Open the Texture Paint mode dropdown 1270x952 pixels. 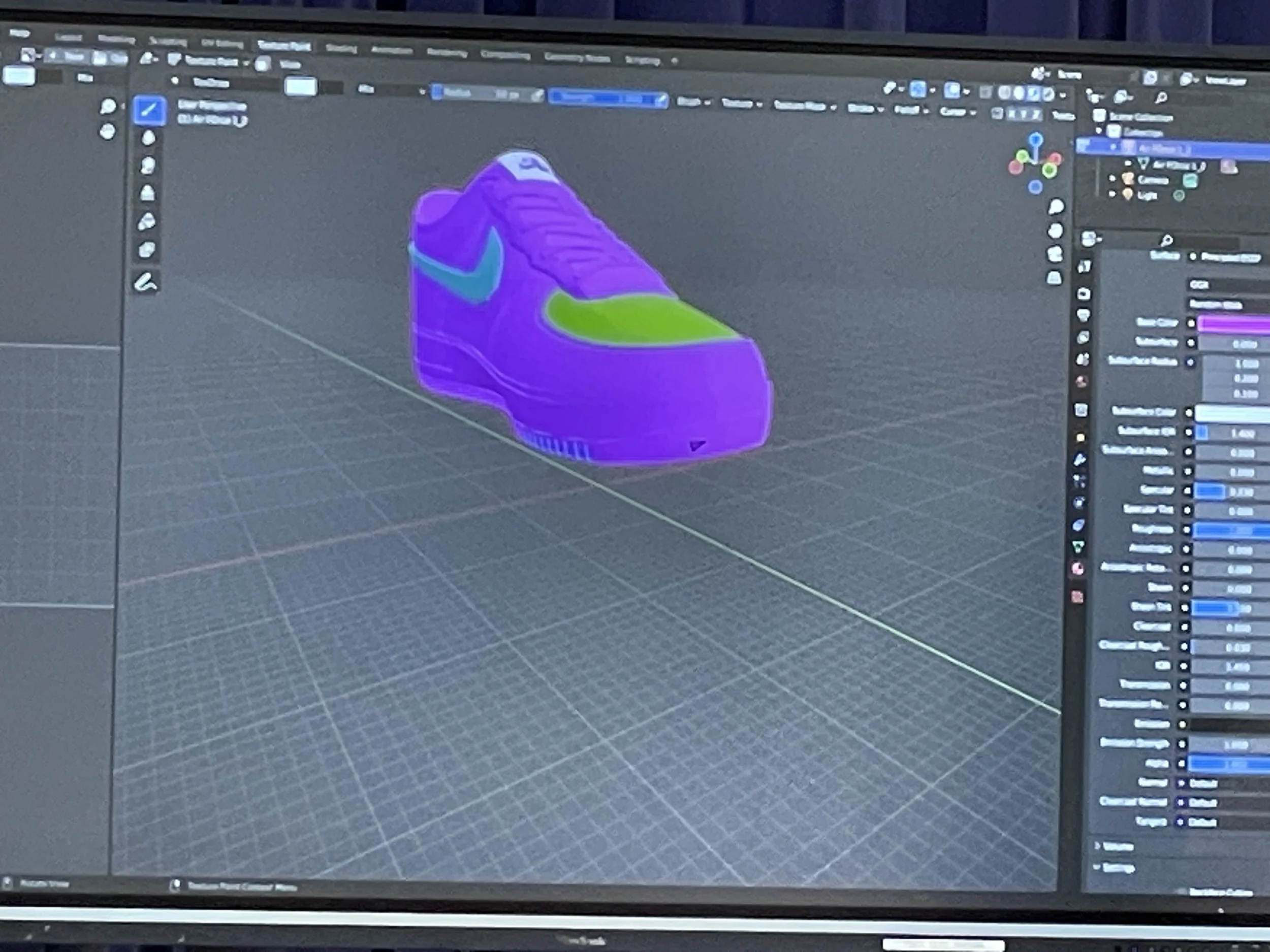210,61
